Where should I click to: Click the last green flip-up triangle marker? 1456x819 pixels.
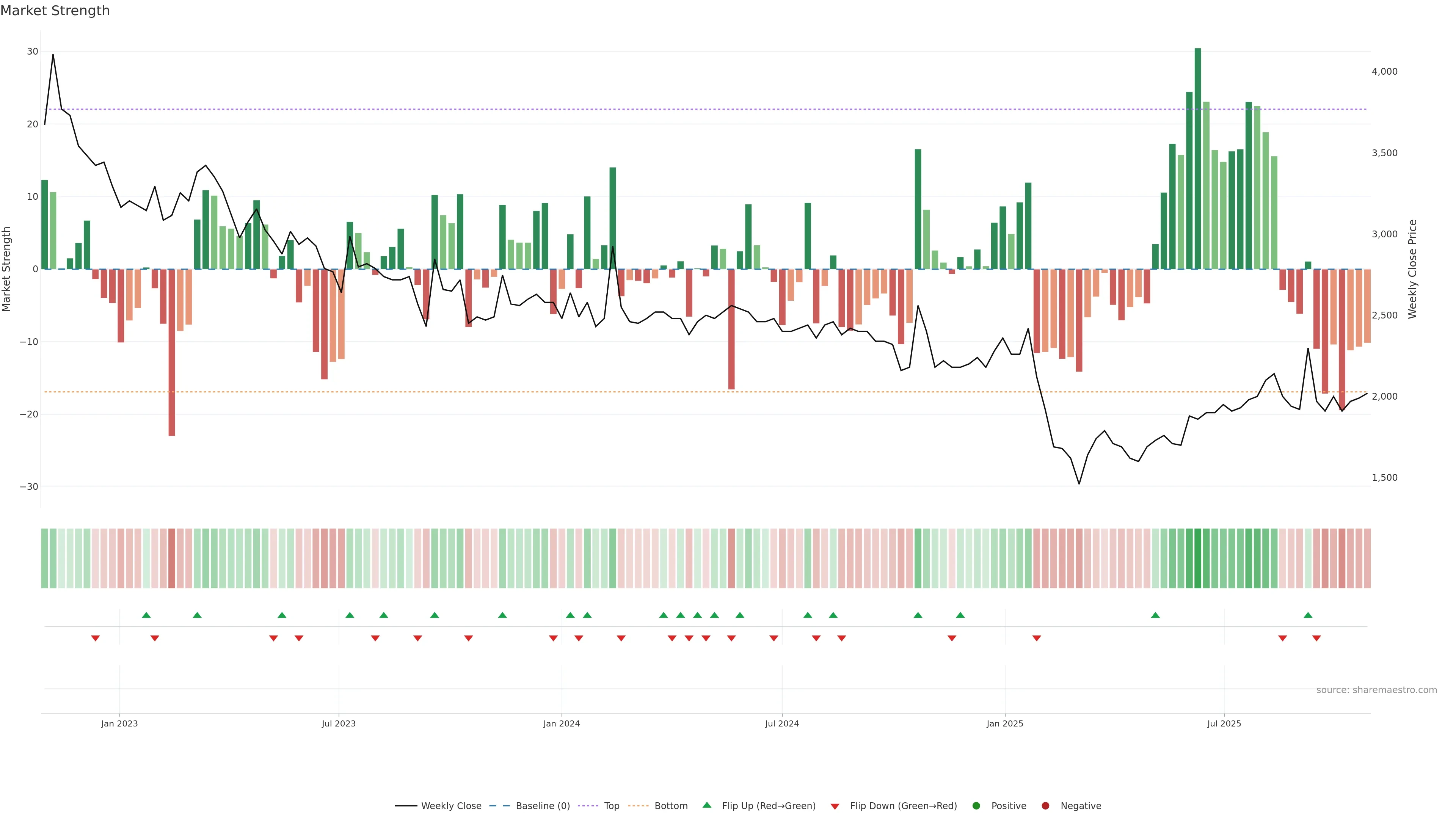tap(1308, 615)
